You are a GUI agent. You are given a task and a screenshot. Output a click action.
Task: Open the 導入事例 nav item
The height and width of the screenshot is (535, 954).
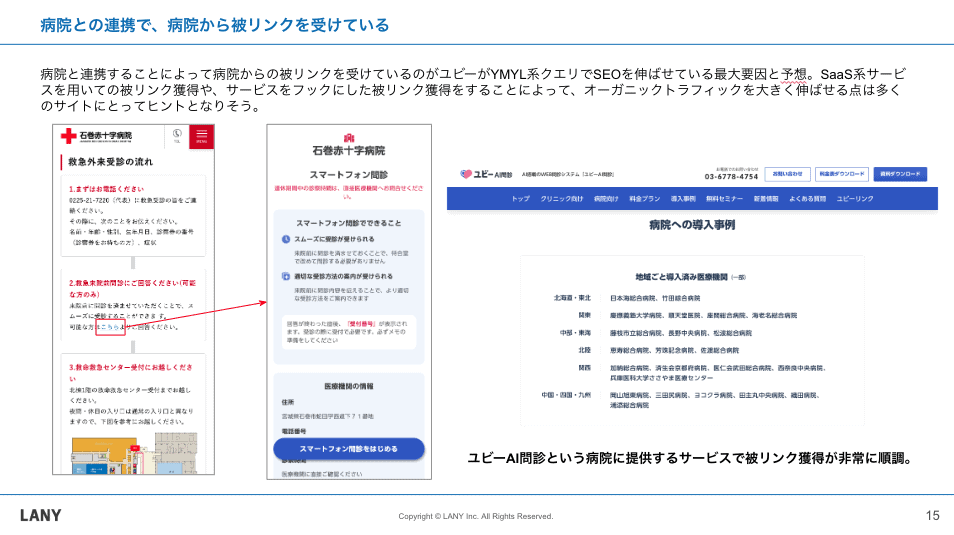683,199
